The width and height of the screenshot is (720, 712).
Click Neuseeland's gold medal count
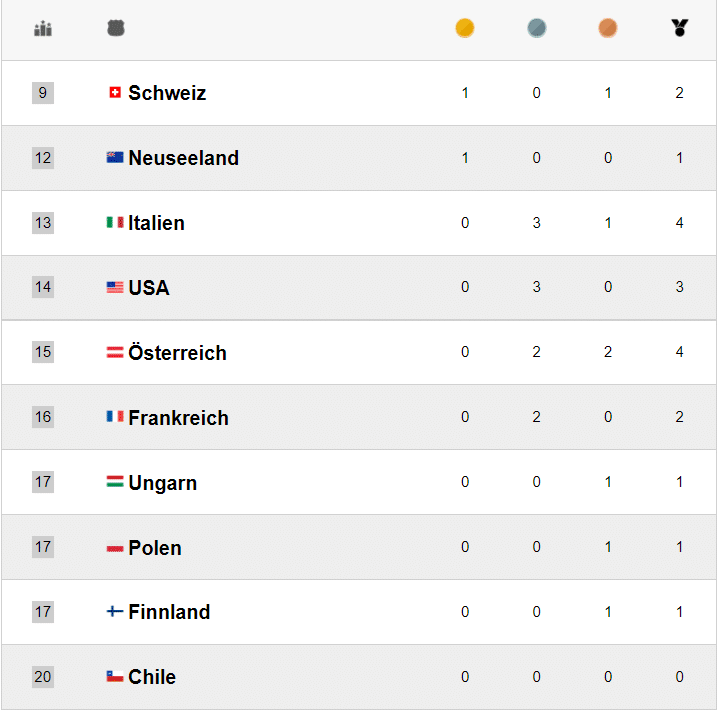(465, 158)
